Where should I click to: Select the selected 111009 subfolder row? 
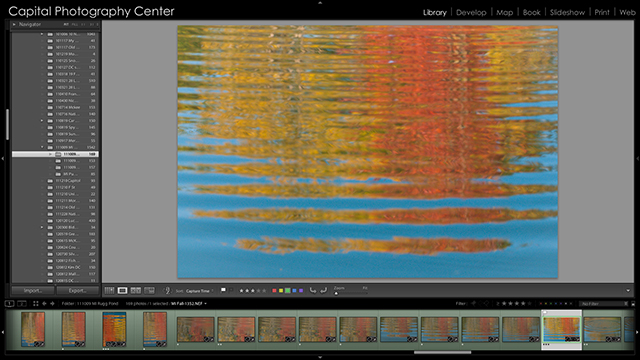coord(55,154)
